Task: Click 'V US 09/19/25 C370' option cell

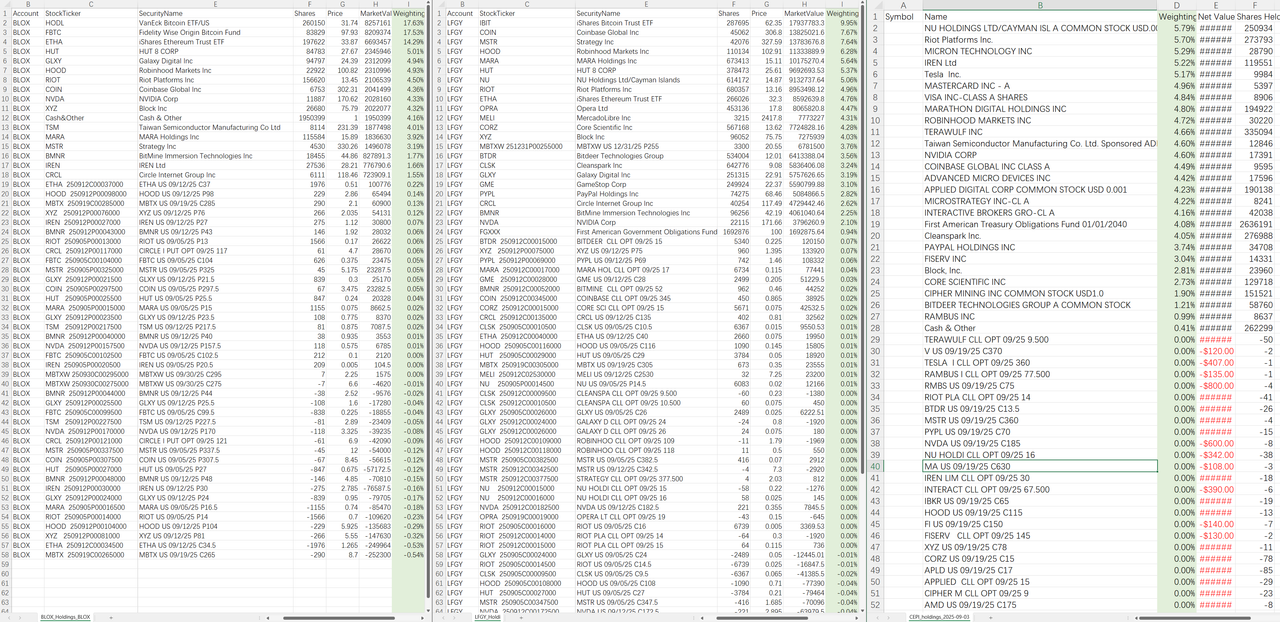Action: coord(1040,351)
